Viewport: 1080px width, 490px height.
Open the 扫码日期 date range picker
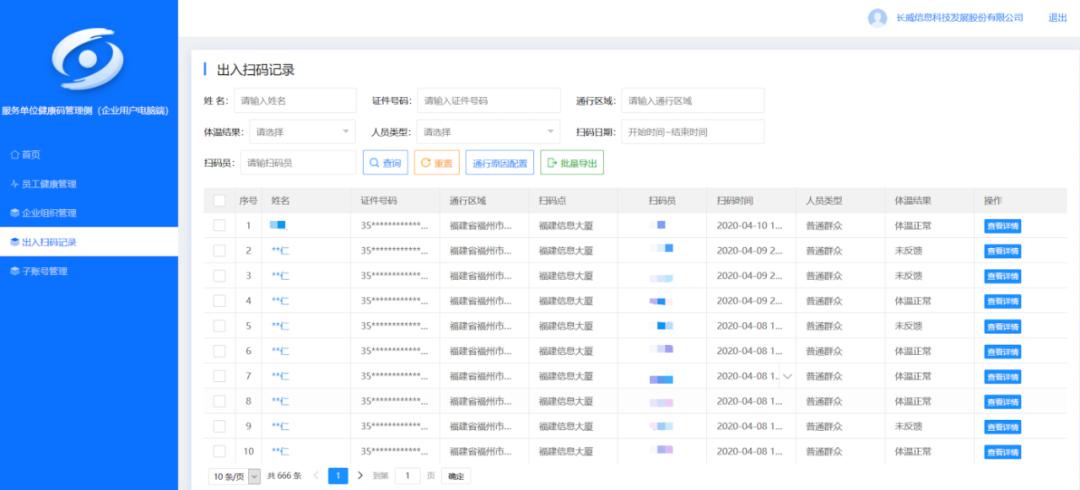click(x=693, y=132)
